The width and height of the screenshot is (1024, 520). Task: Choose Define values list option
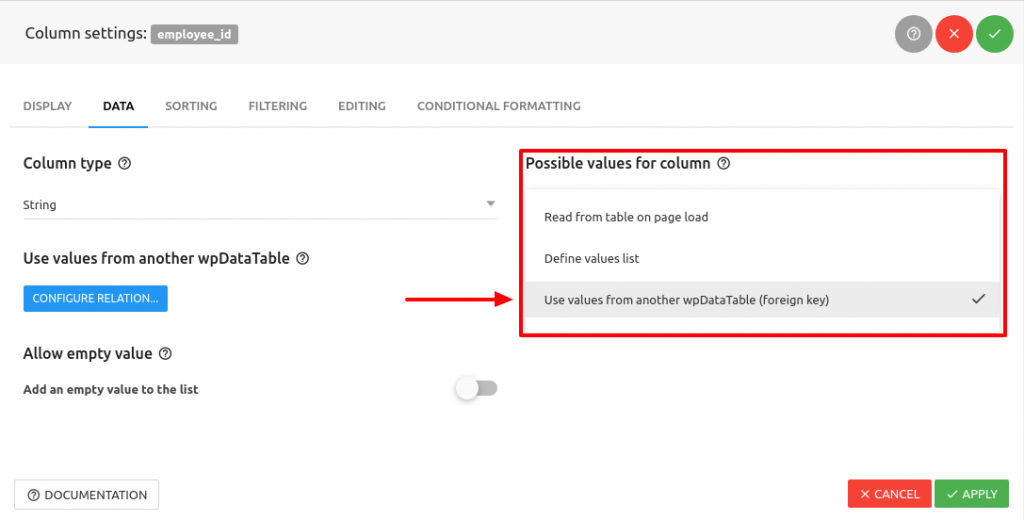(x=592, y=259)
